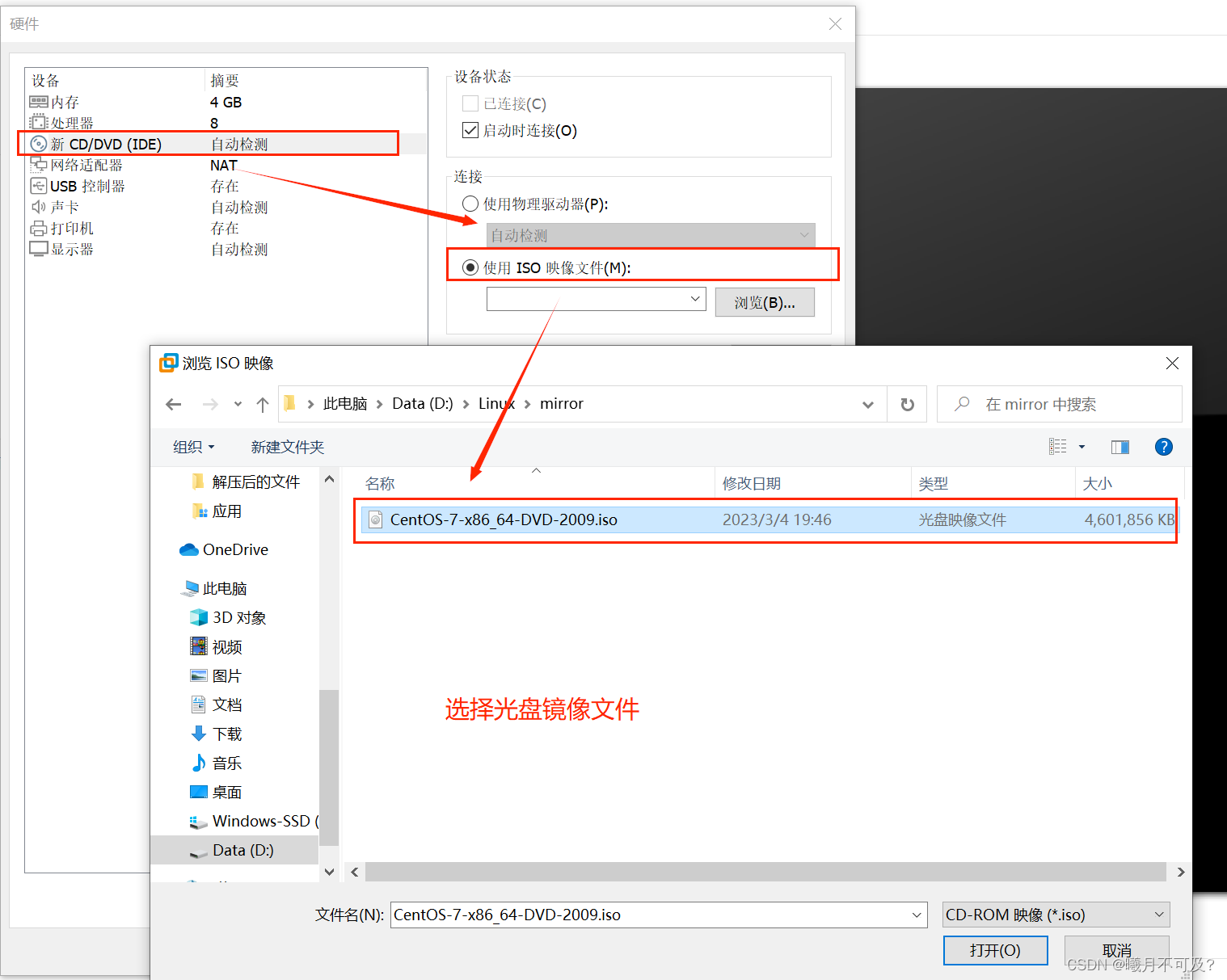The height and width of the screenshot is (980, 1227).
Task: Sort by the 大小 column header
Action: point(1098,483)
